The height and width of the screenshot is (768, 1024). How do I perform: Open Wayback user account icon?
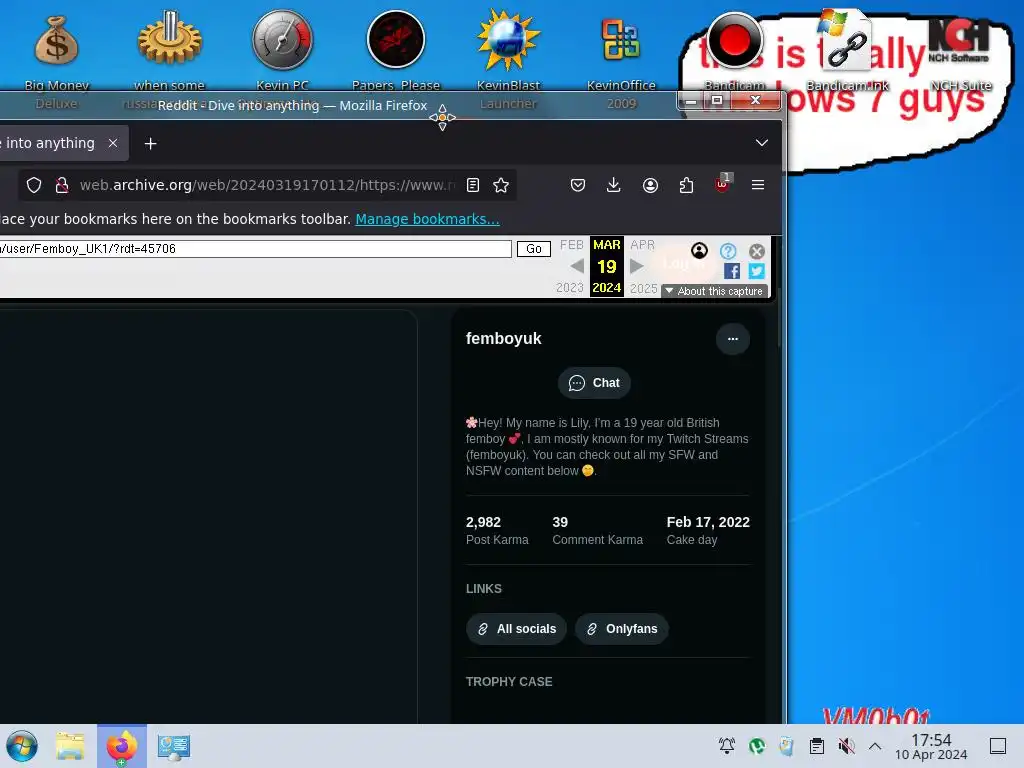point(699,251)
